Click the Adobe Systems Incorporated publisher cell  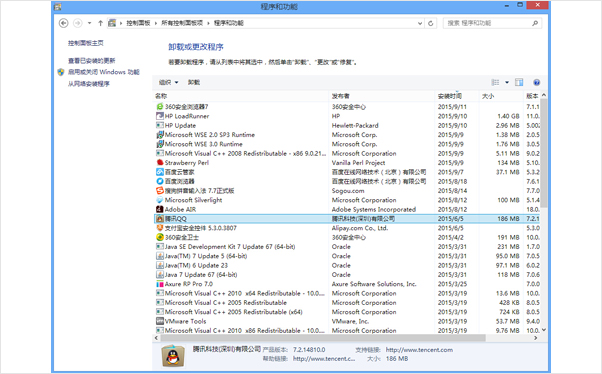pyautogui.click(x=374, y=209)
